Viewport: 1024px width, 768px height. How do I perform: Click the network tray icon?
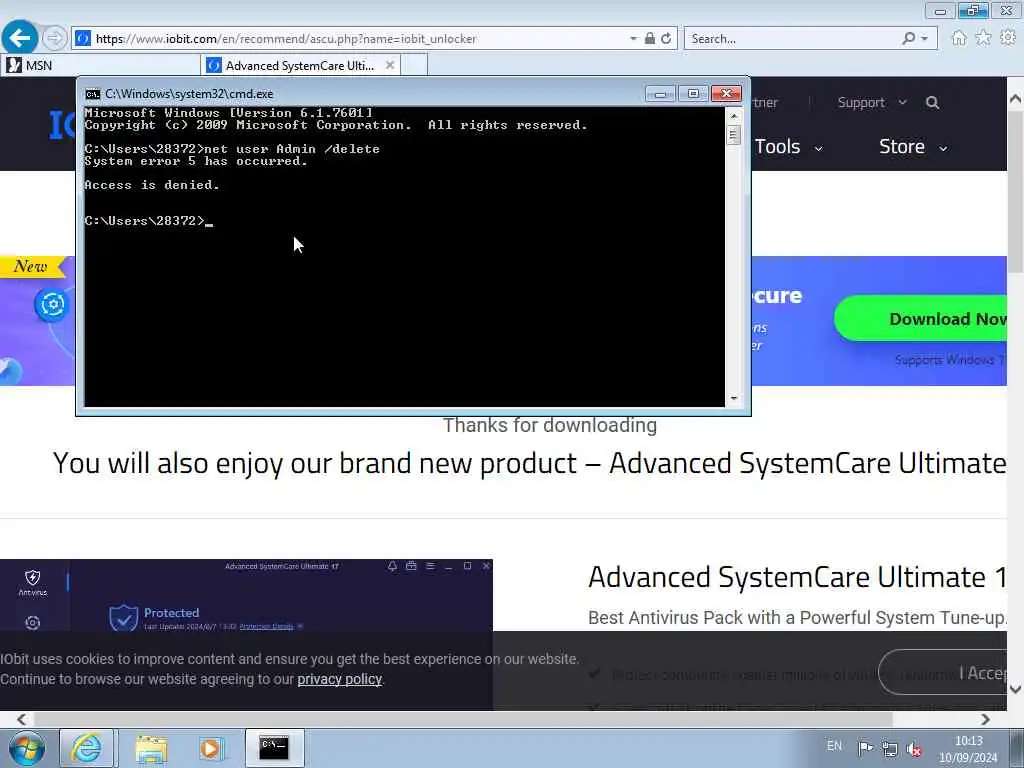click(x=889, y=748)
